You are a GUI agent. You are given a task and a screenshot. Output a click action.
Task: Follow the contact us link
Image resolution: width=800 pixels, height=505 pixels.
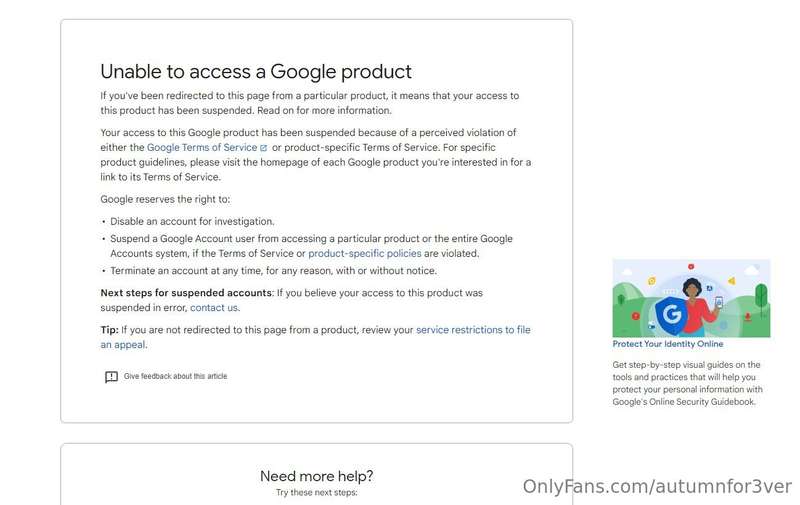[x=214, y=308]
